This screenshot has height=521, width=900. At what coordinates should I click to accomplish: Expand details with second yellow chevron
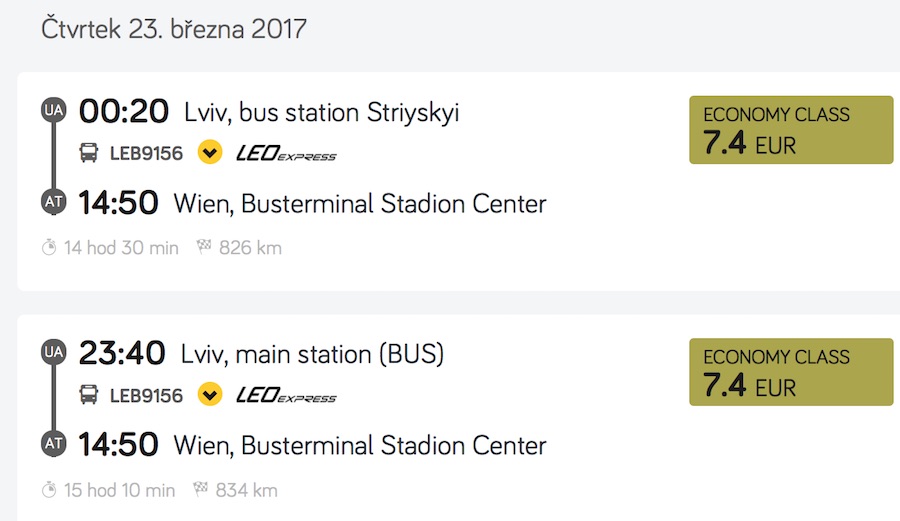pyautogui.click(x=210, y=395)
